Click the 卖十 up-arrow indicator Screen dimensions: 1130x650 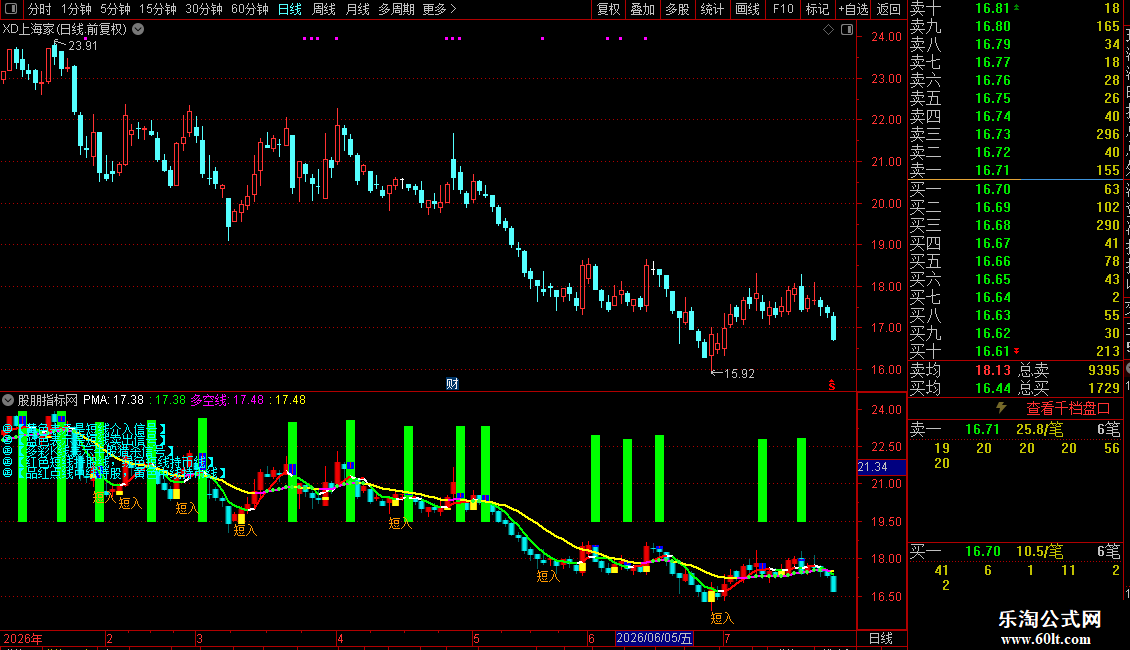click(1016, 7)
